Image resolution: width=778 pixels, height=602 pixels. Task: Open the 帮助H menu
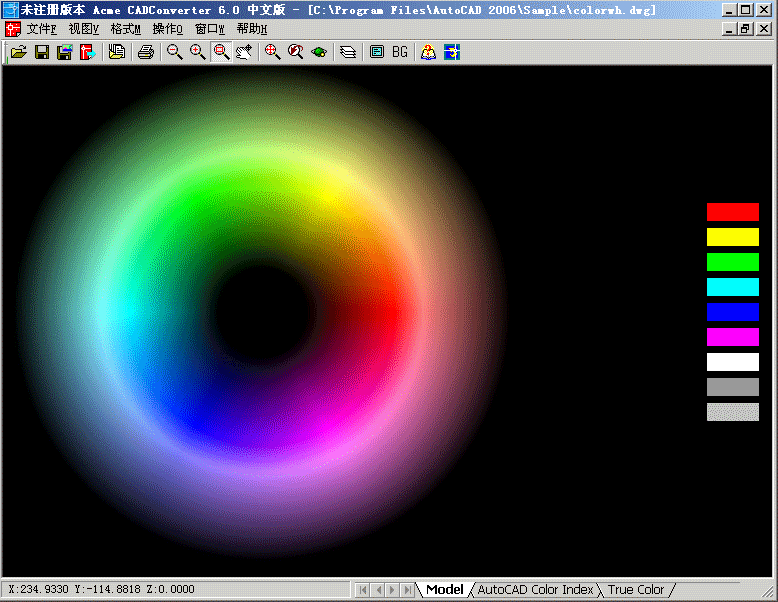pyautogui.click(x=252, y=29)
